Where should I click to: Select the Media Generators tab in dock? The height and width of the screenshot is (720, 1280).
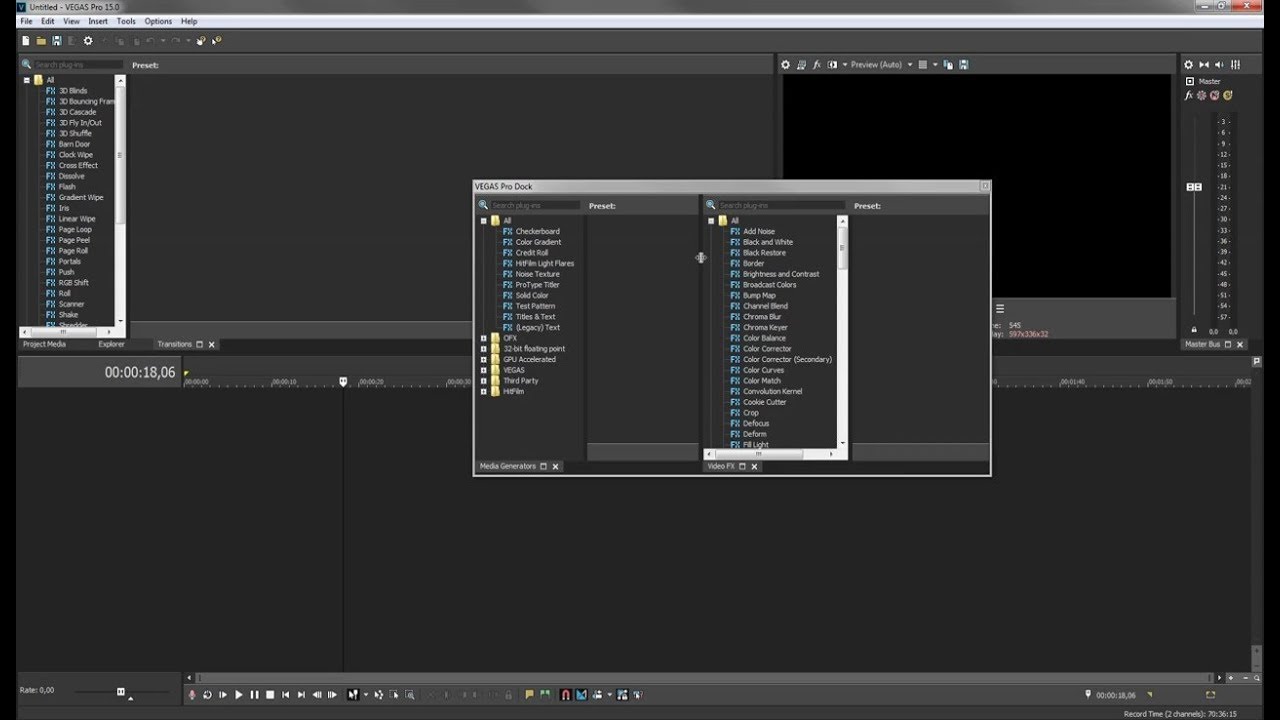coord(507,466)
